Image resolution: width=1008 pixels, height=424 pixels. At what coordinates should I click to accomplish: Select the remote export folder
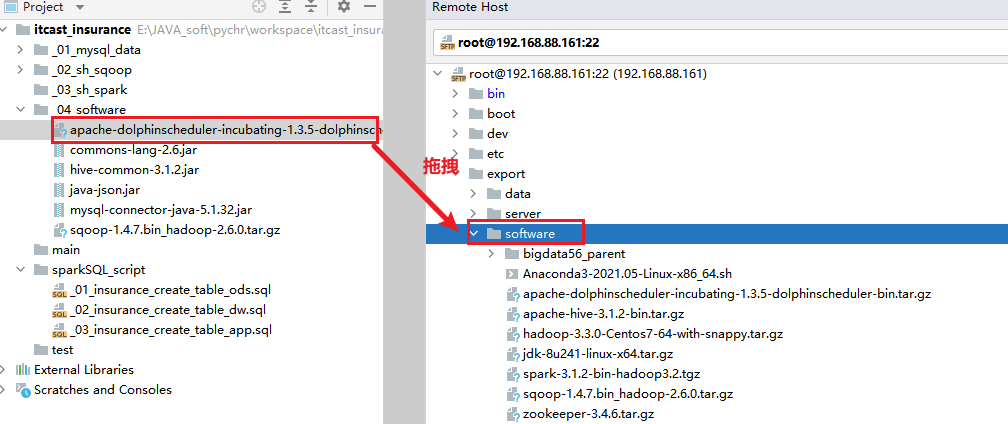pos(506,173)
